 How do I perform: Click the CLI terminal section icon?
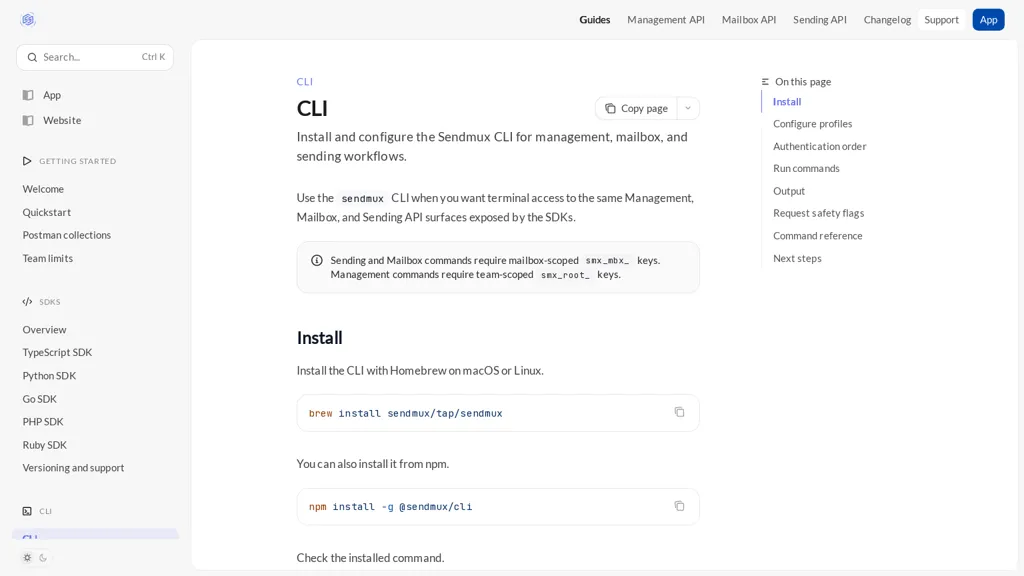27,511
